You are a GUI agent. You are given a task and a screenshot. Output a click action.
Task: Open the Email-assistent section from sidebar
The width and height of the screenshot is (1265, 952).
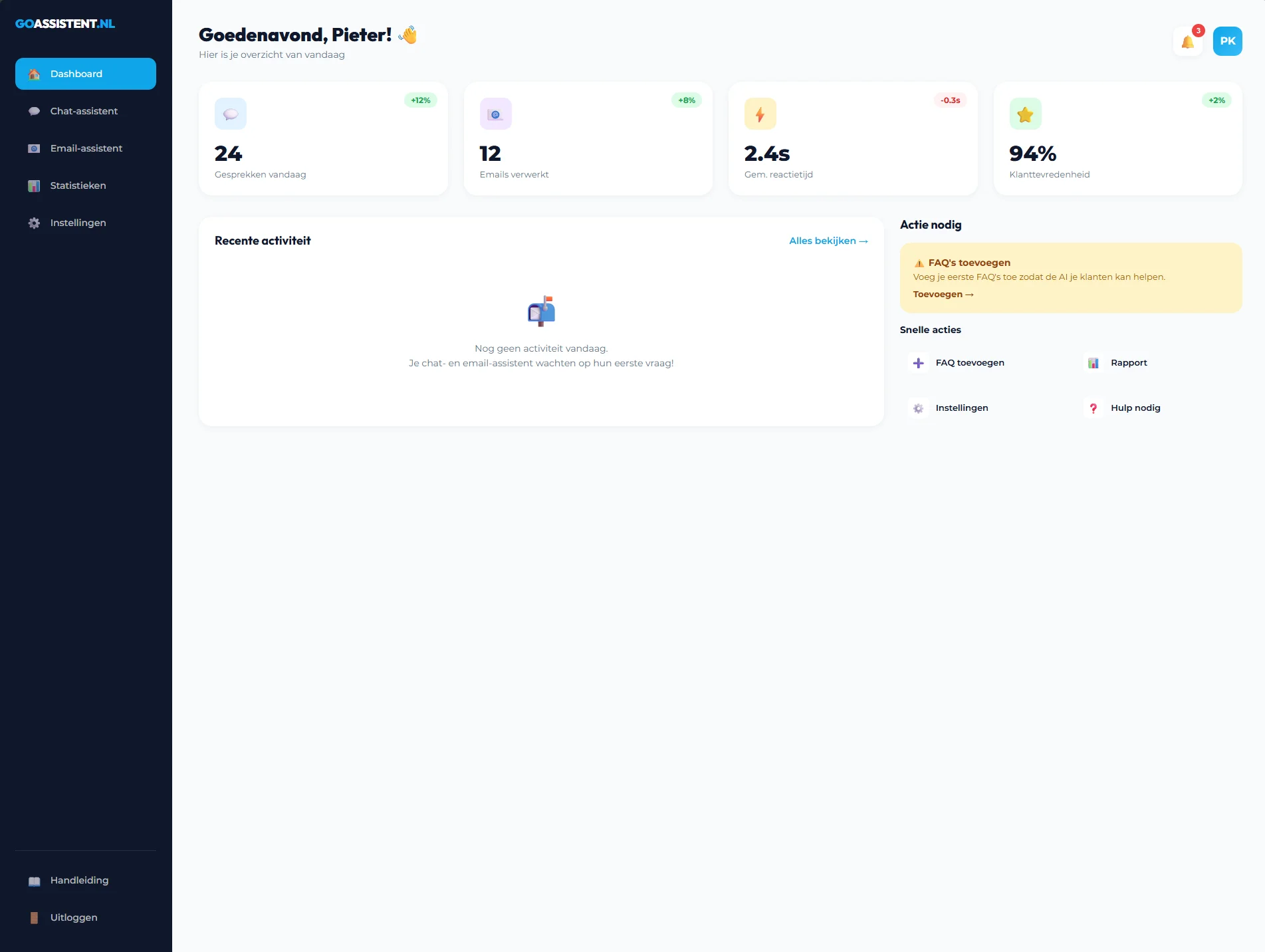click(x=86, y=148)
